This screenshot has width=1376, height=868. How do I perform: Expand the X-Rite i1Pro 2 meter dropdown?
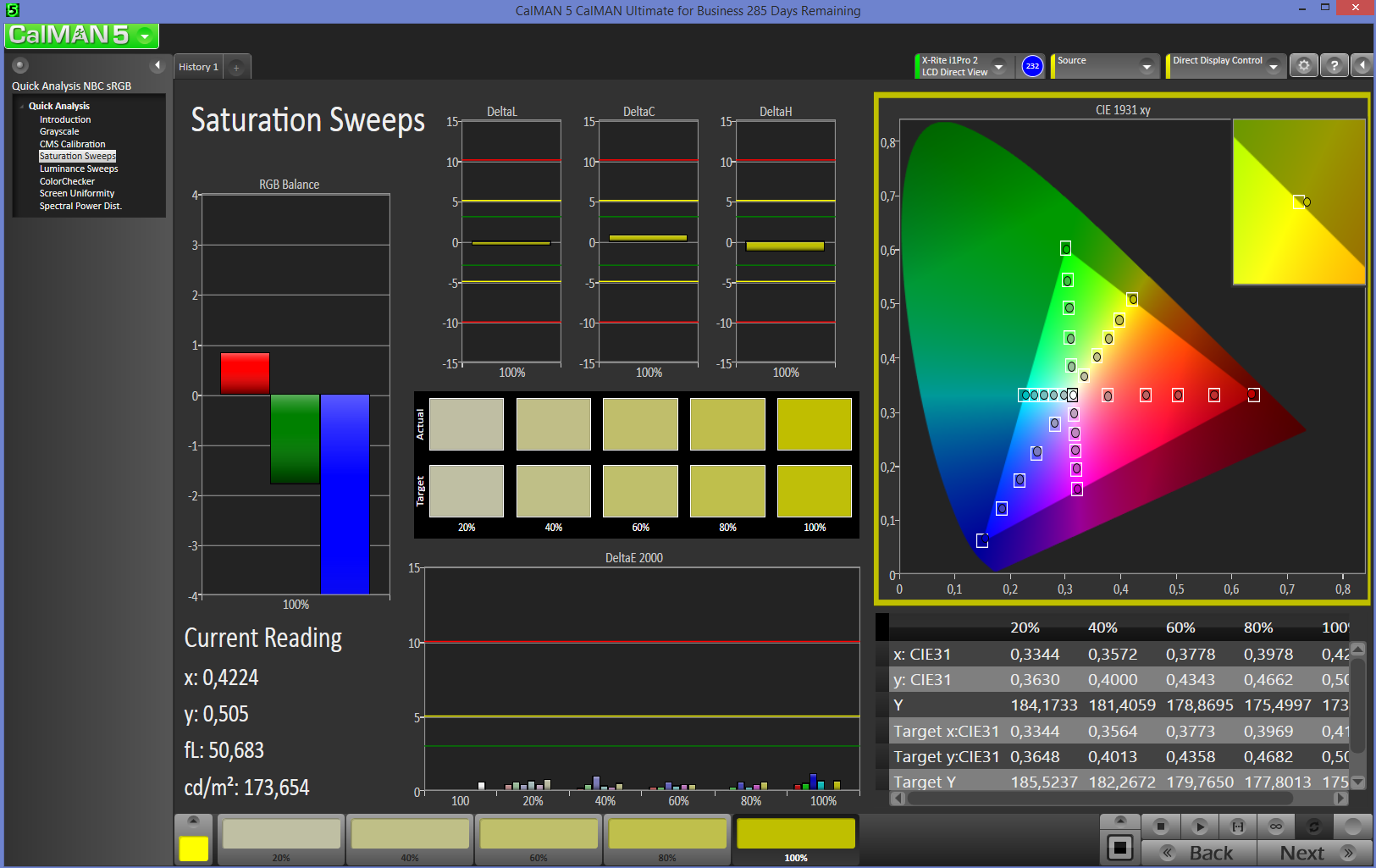(x=998, y=66)
